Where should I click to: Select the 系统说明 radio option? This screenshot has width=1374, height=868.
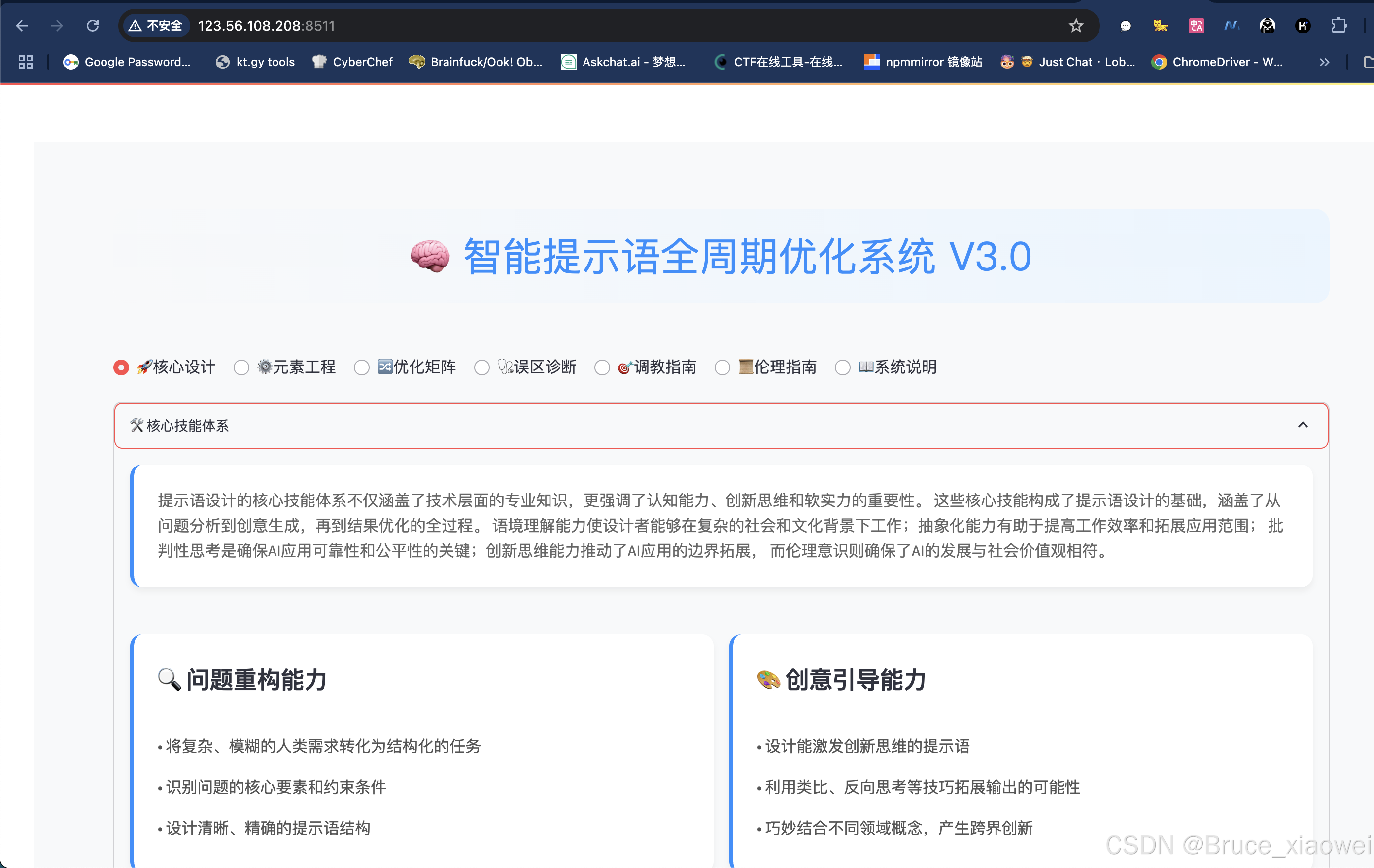tap(843, 367)
